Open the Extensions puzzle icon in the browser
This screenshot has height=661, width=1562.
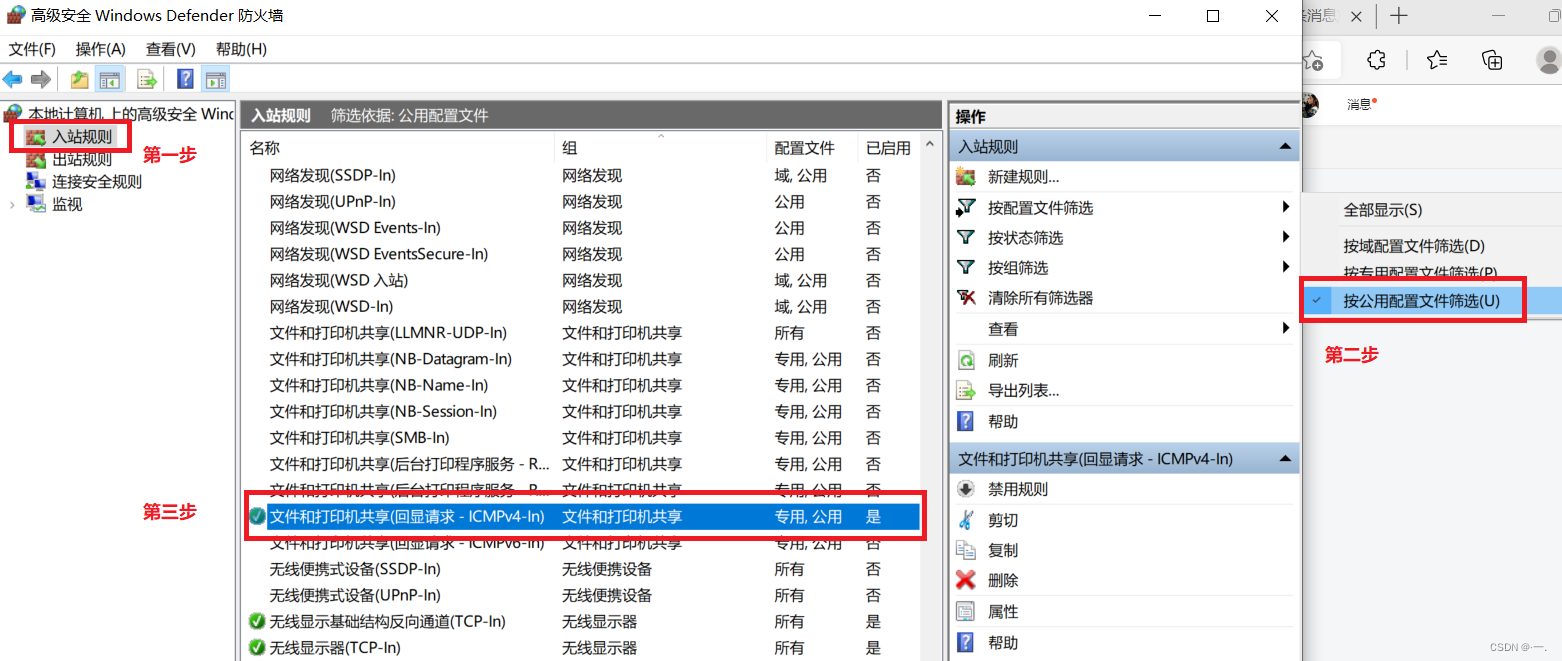[1376, 60]
